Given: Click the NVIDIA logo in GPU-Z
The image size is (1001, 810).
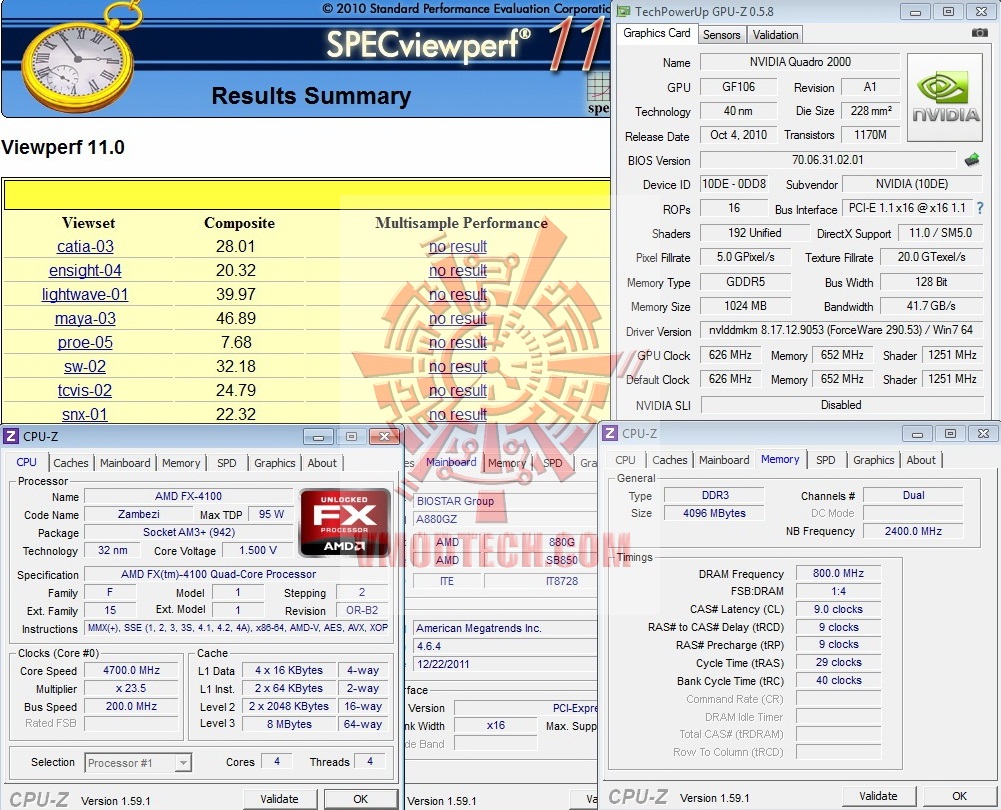Looking at the screenshot, I should click(944, 97).
